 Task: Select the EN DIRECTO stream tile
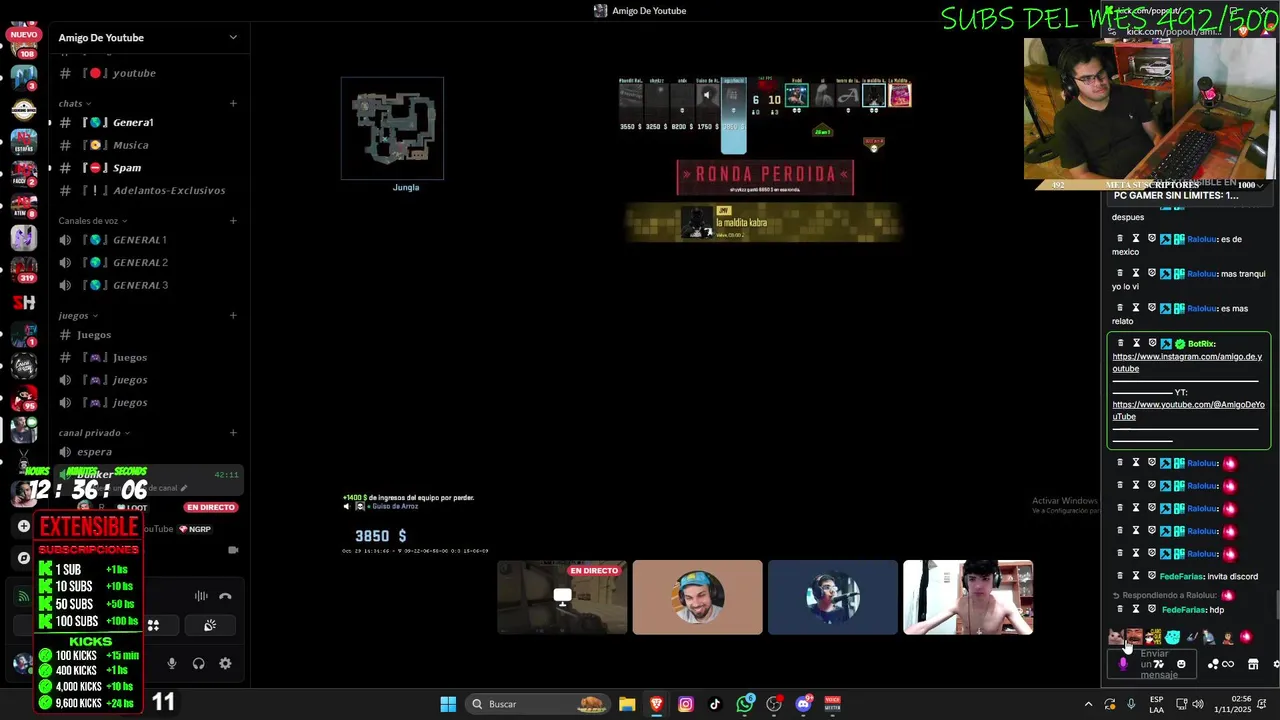pos(562,597)
